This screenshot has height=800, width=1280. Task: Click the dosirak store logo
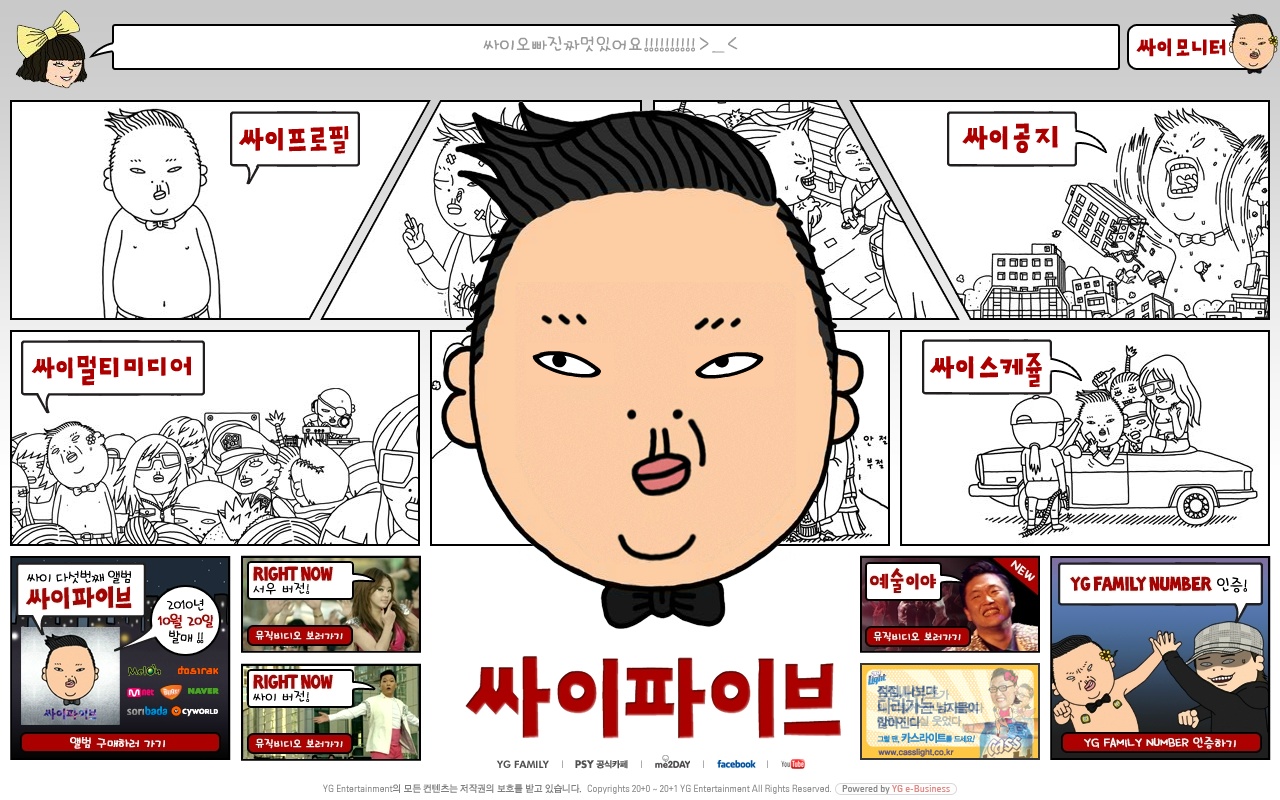click(x=197, y=670)
